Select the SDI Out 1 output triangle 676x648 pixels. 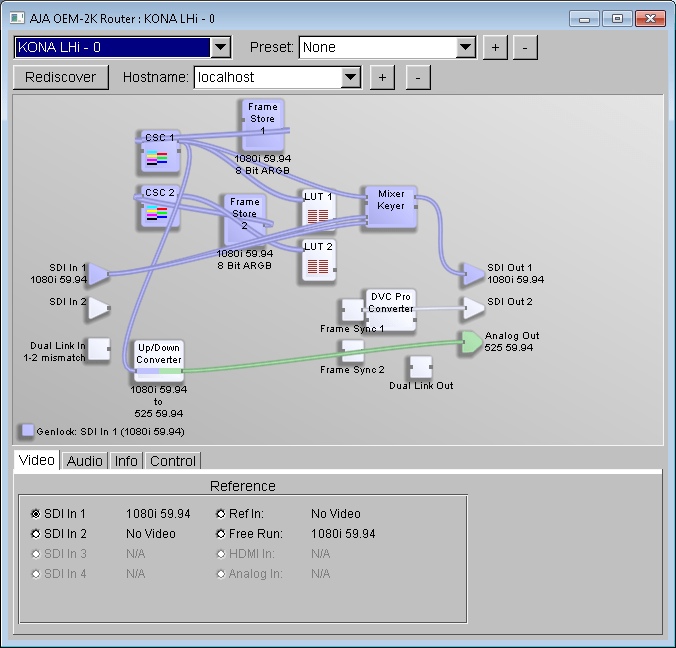[x=473, y=274]
